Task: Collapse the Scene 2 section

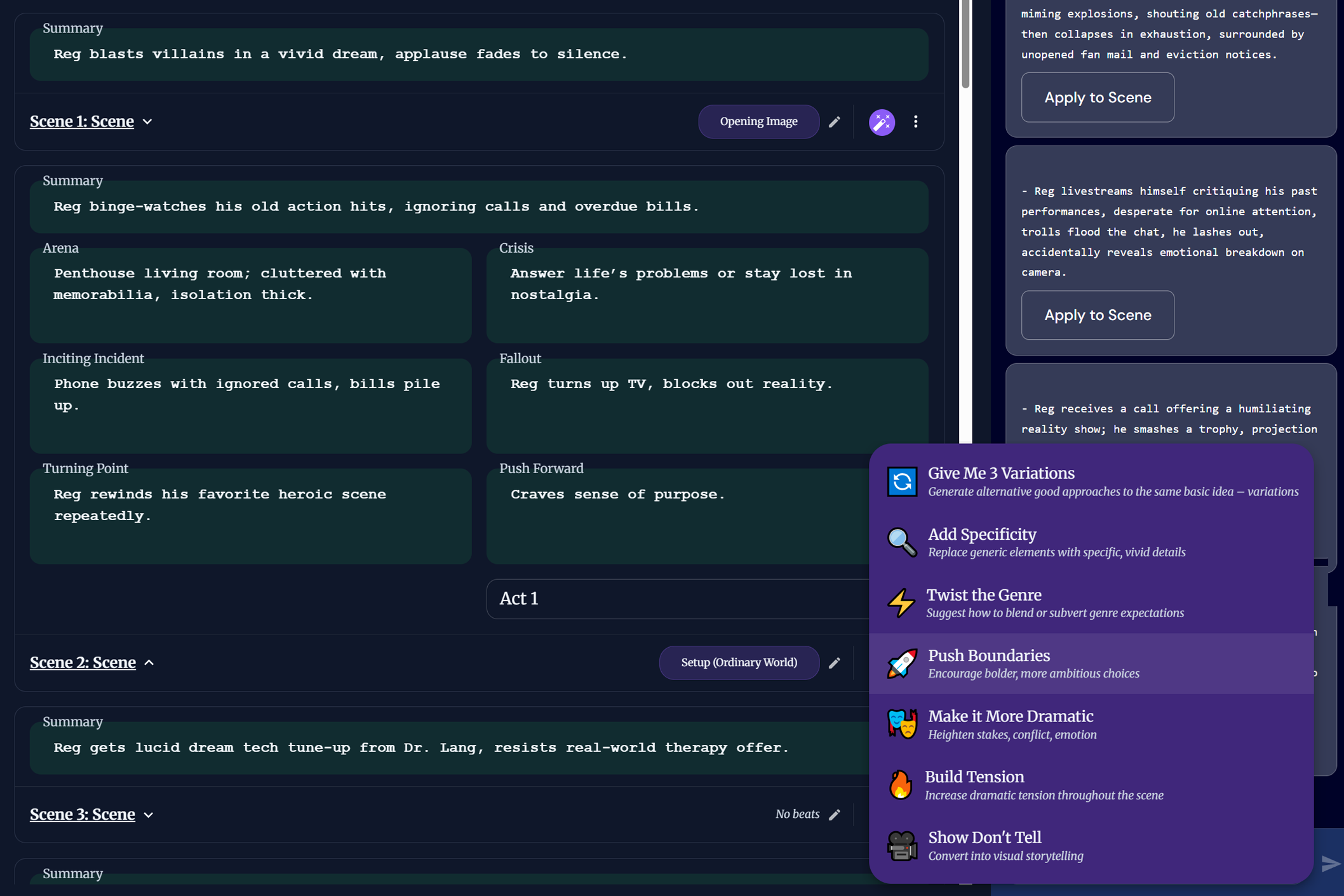Action: (150, 662)
